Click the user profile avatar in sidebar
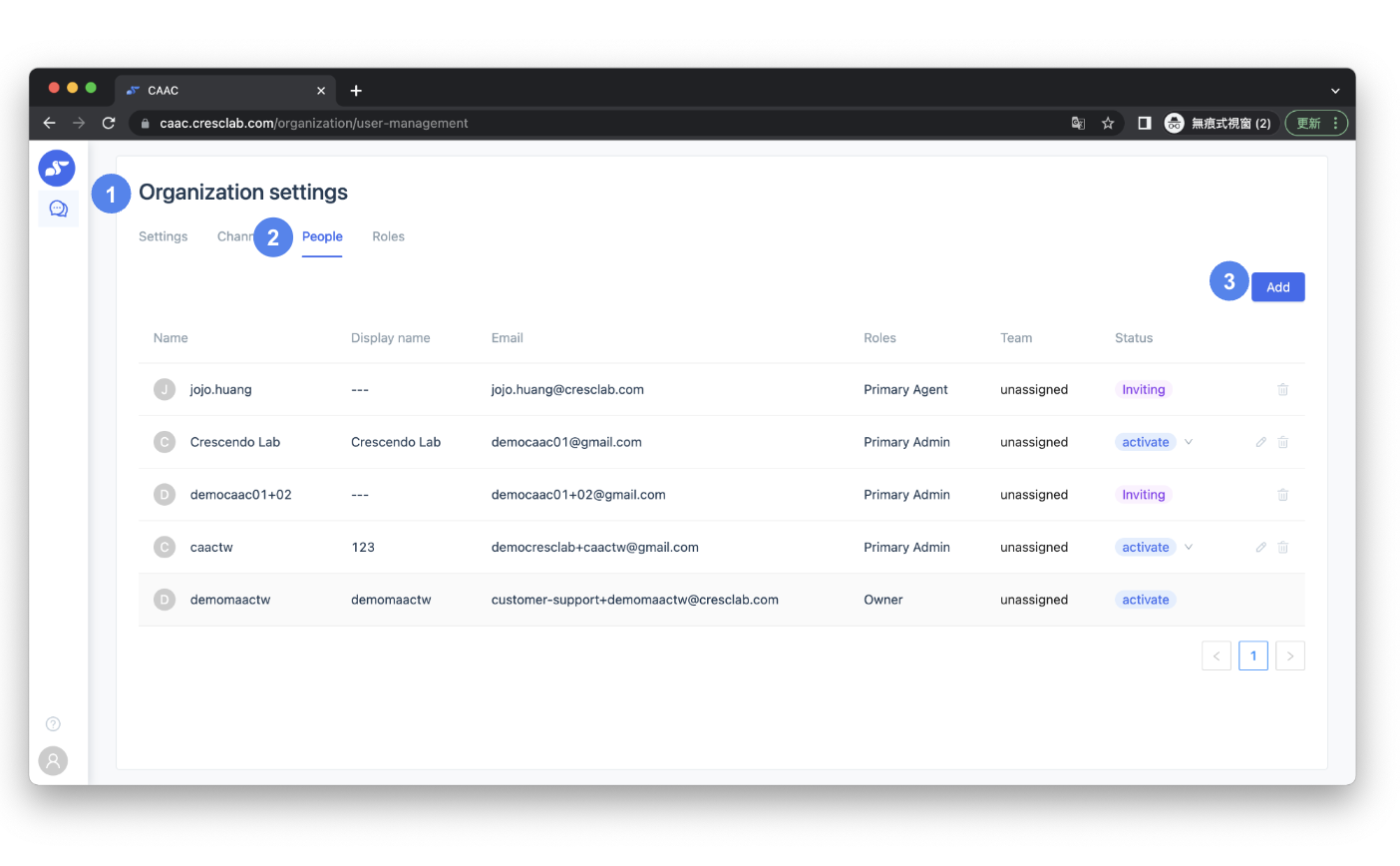This screenshot has height=866, width=1400. [54, 761]
